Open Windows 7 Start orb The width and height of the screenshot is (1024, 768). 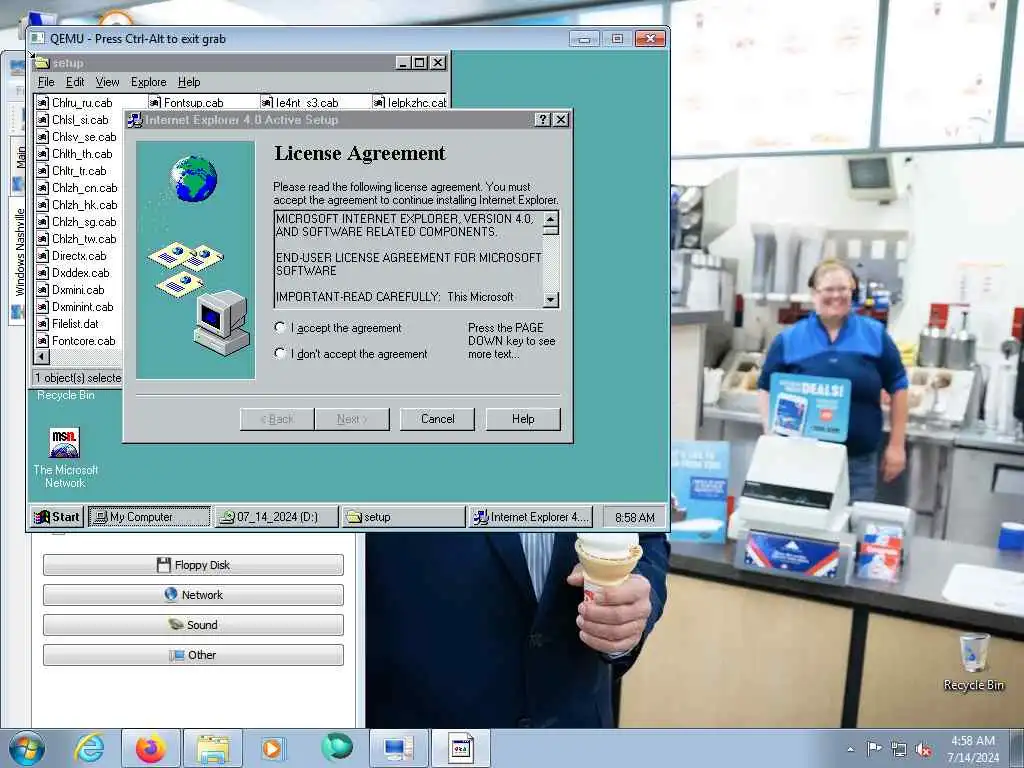[x=27, y=748]
